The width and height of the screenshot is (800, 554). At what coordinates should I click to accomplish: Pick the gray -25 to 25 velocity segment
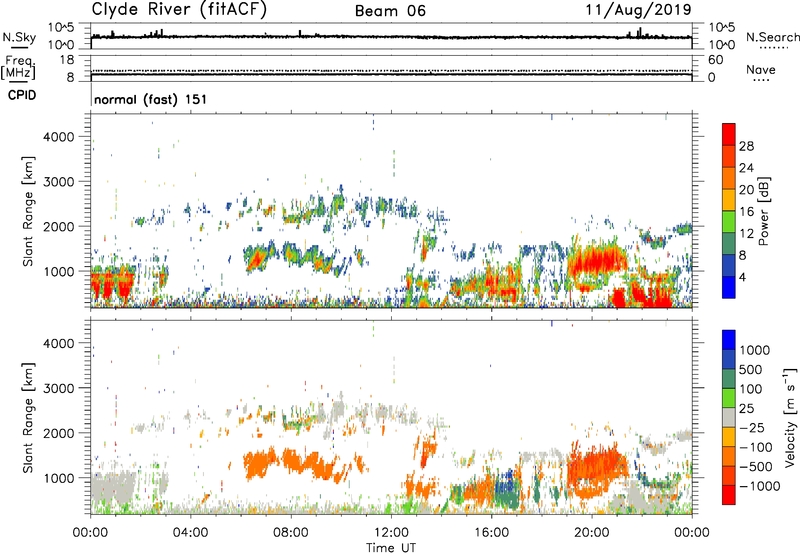pos(729,417)
